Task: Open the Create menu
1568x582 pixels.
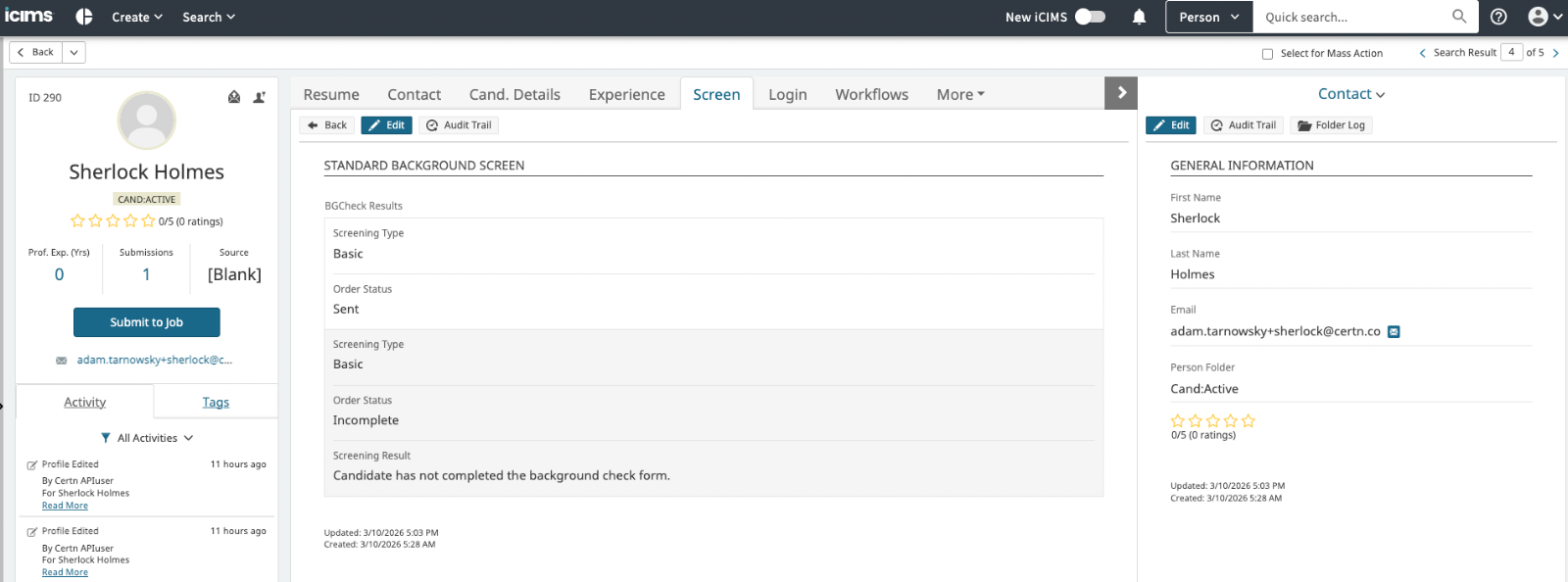Action: 136,17
